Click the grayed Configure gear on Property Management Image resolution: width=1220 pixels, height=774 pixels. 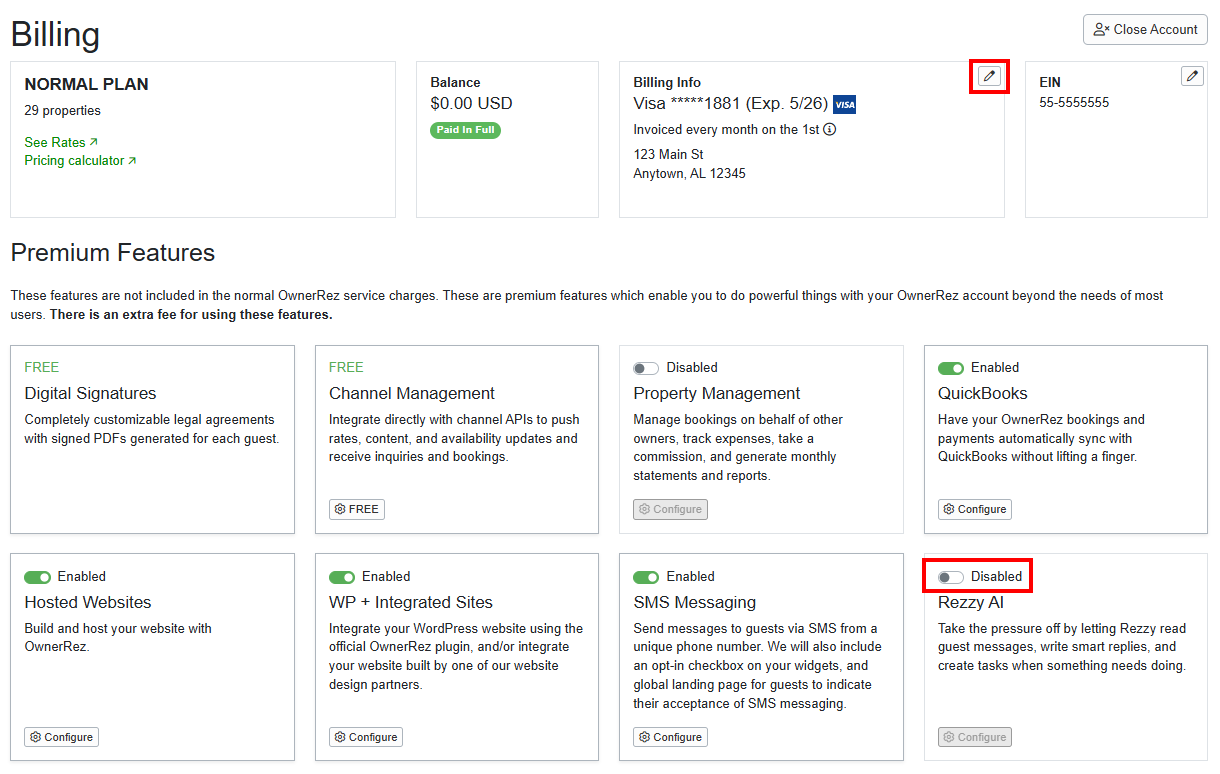click(670, 509)
